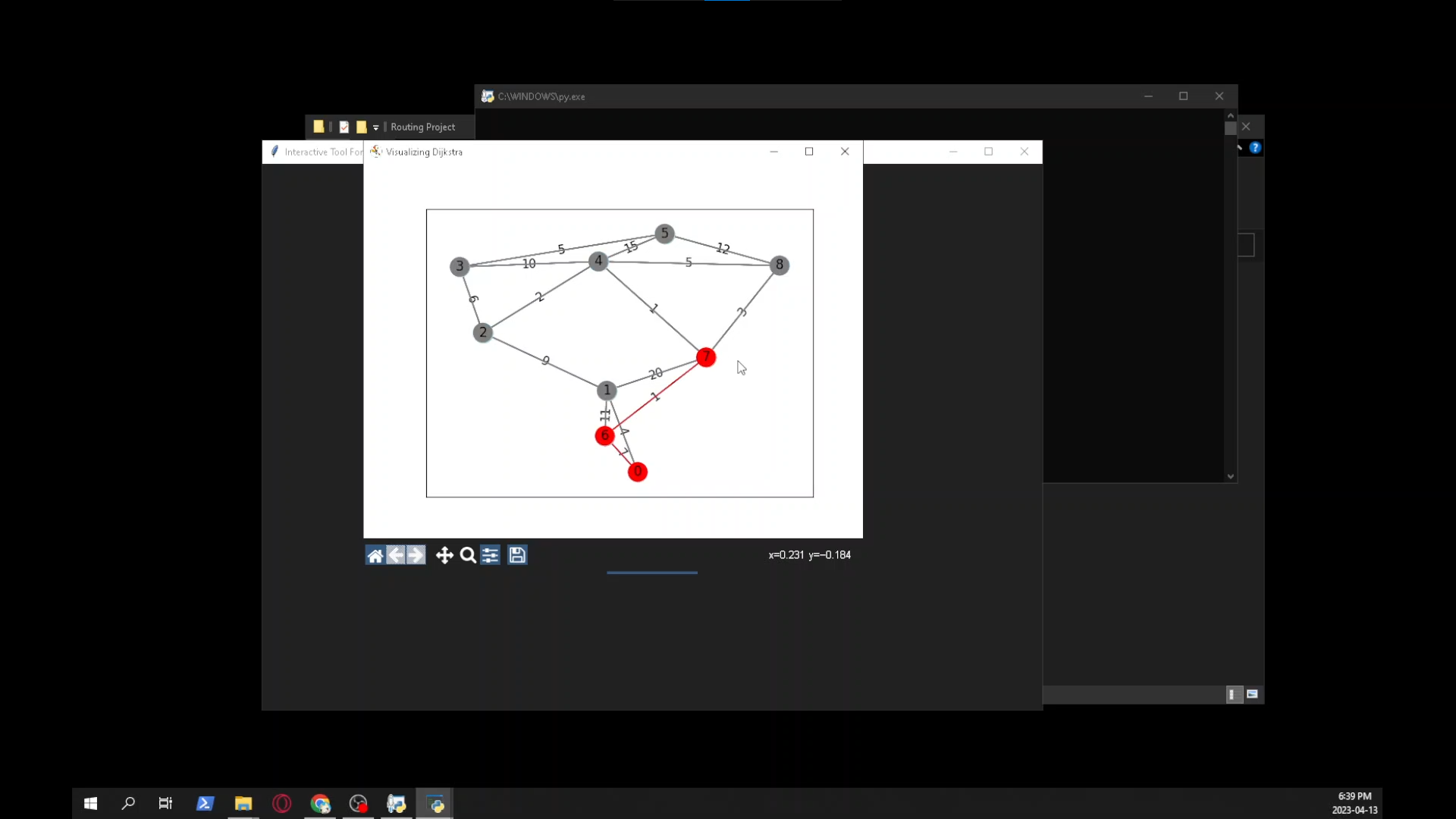The height and width of the screenshot is (819, 1456).
Task: Click the blue help question mark icon
Action: point(1255,148)
